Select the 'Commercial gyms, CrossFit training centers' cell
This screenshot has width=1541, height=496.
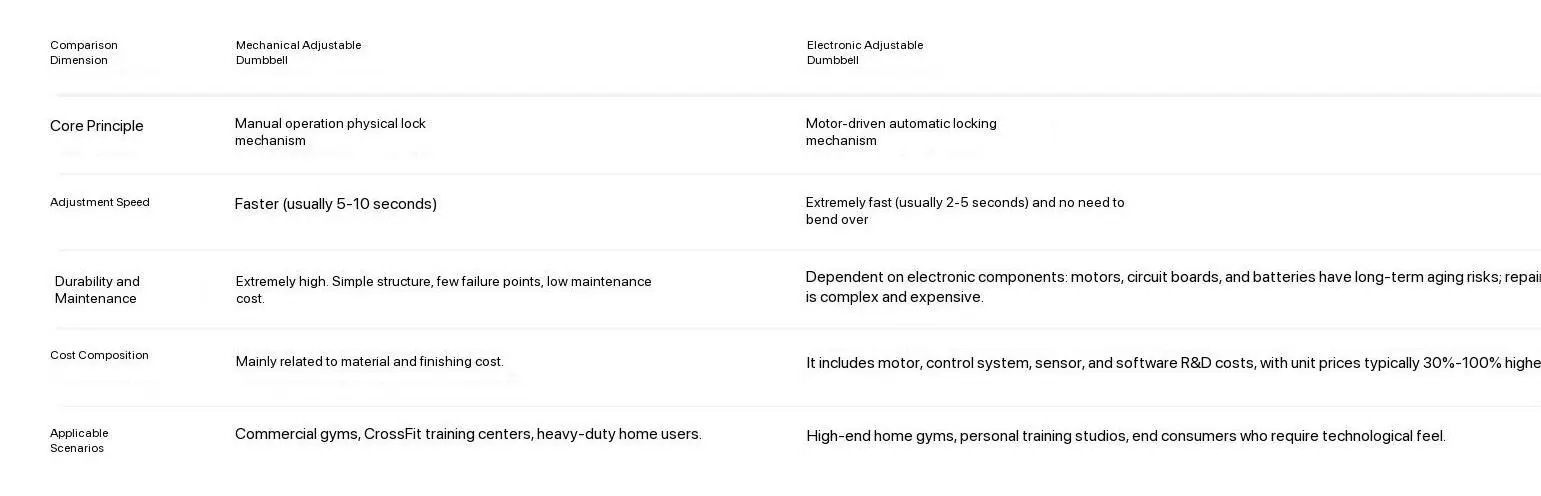point(468,434)
